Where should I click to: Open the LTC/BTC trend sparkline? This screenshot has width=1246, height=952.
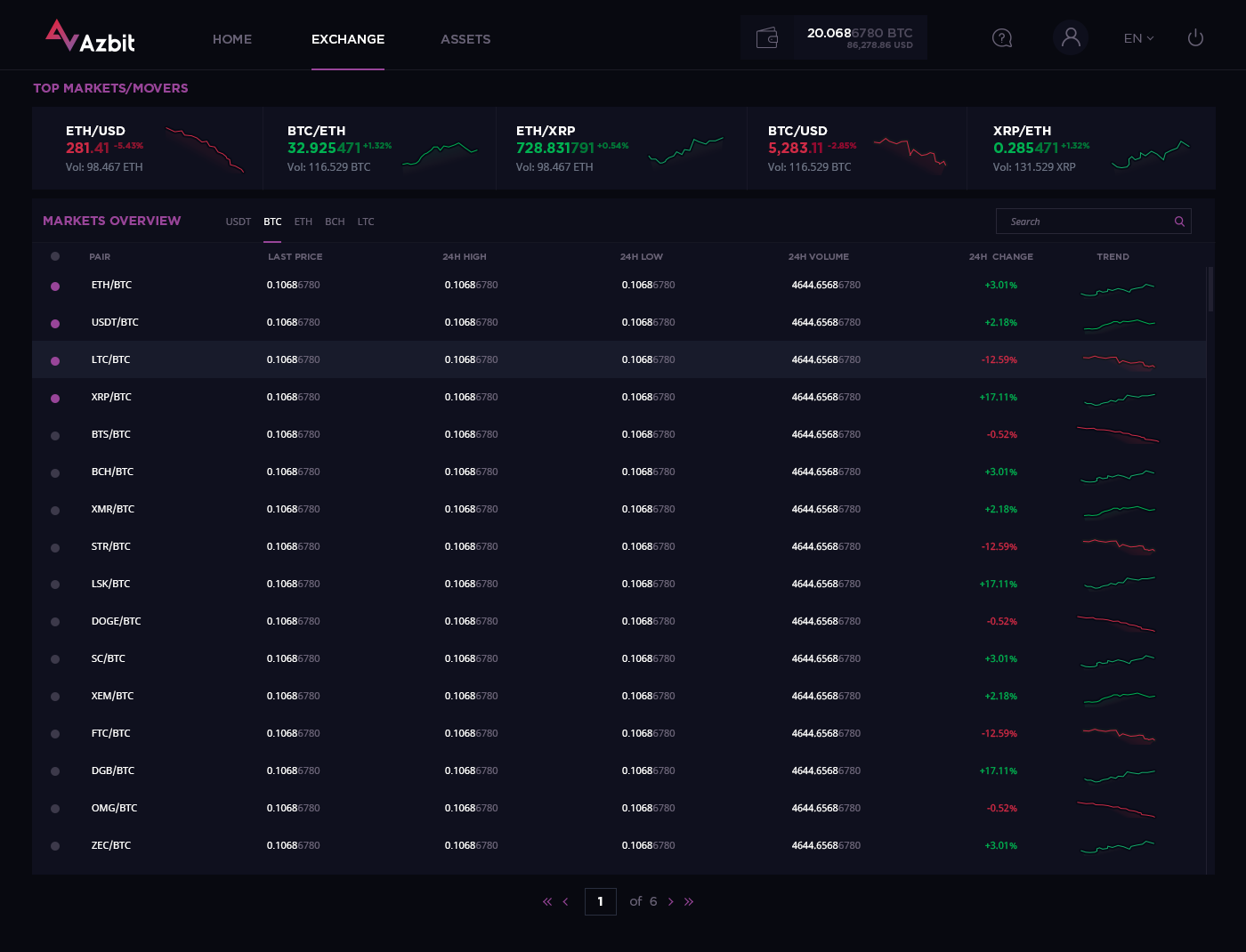(1119, 361)
